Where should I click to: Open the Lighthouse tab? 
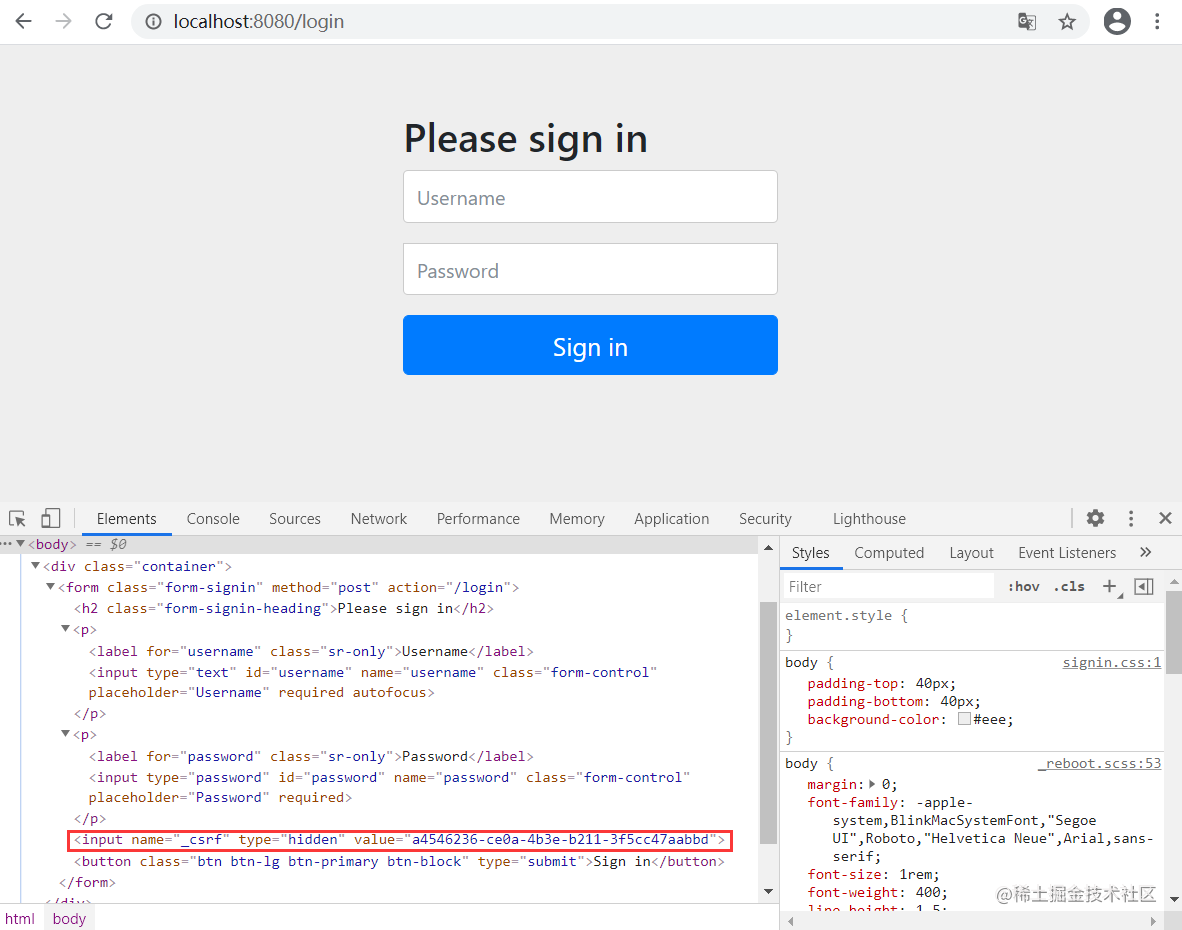pos(869,519)
